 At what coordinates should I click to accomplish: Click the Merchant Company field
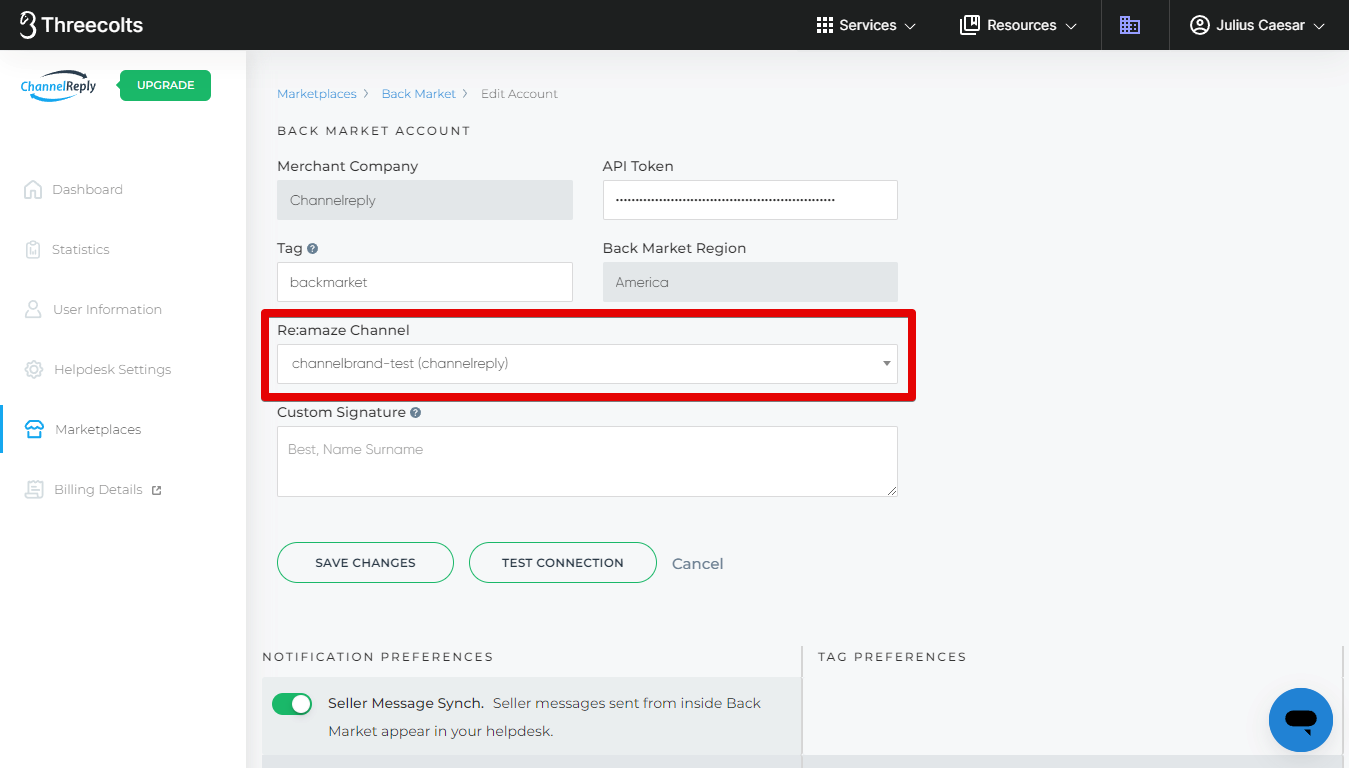point(425,200)
